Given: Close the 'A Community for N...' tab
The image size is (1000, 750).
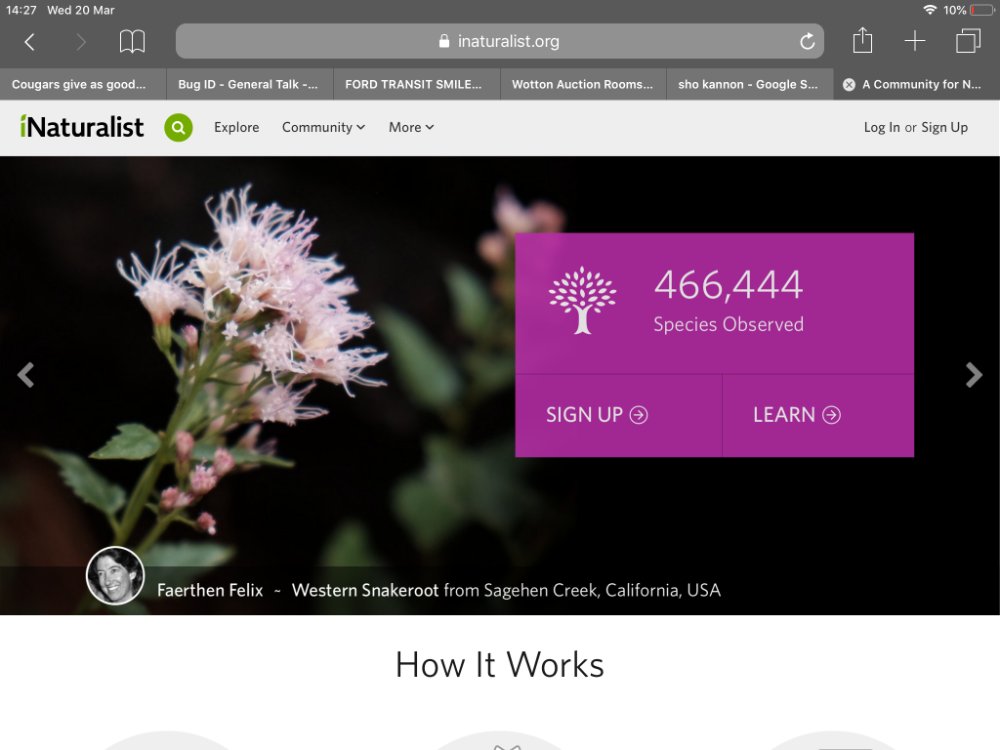Looking at the screenshot, I should pos(849,84).
